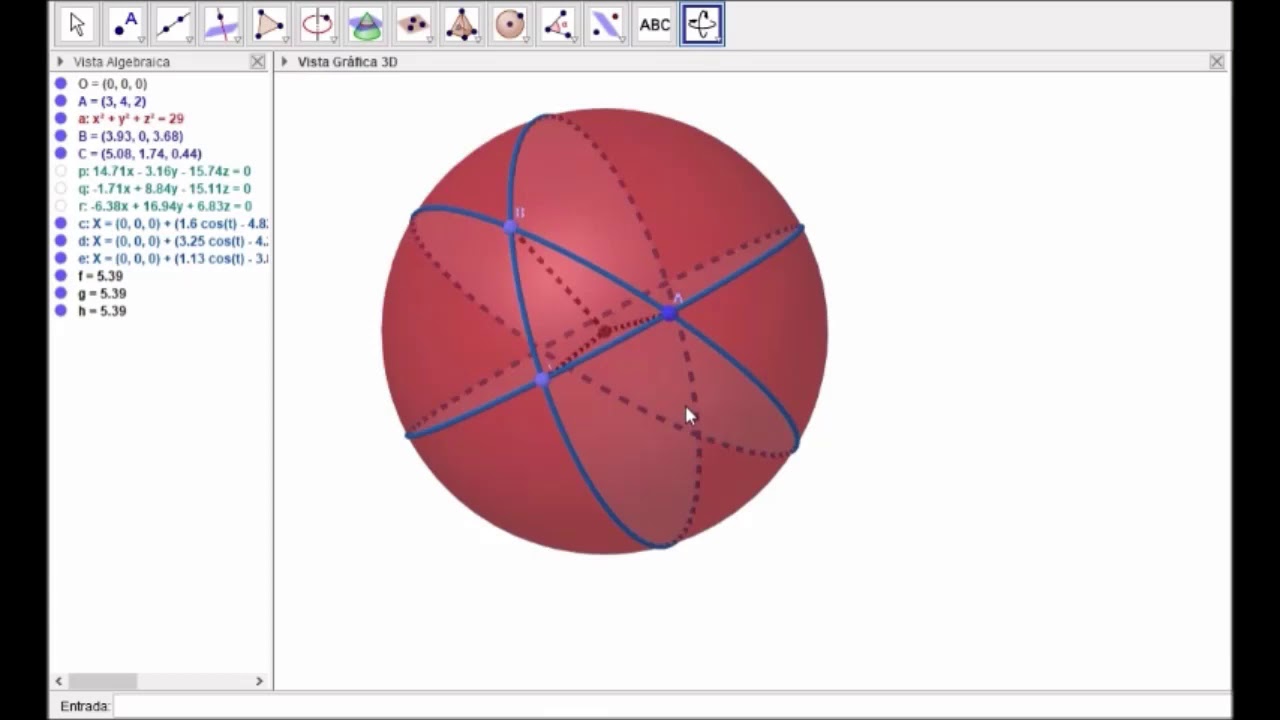Open Angle tool dropdown arrow
The width and height of the screenshot is (1280, 720).
click(573, 41)
